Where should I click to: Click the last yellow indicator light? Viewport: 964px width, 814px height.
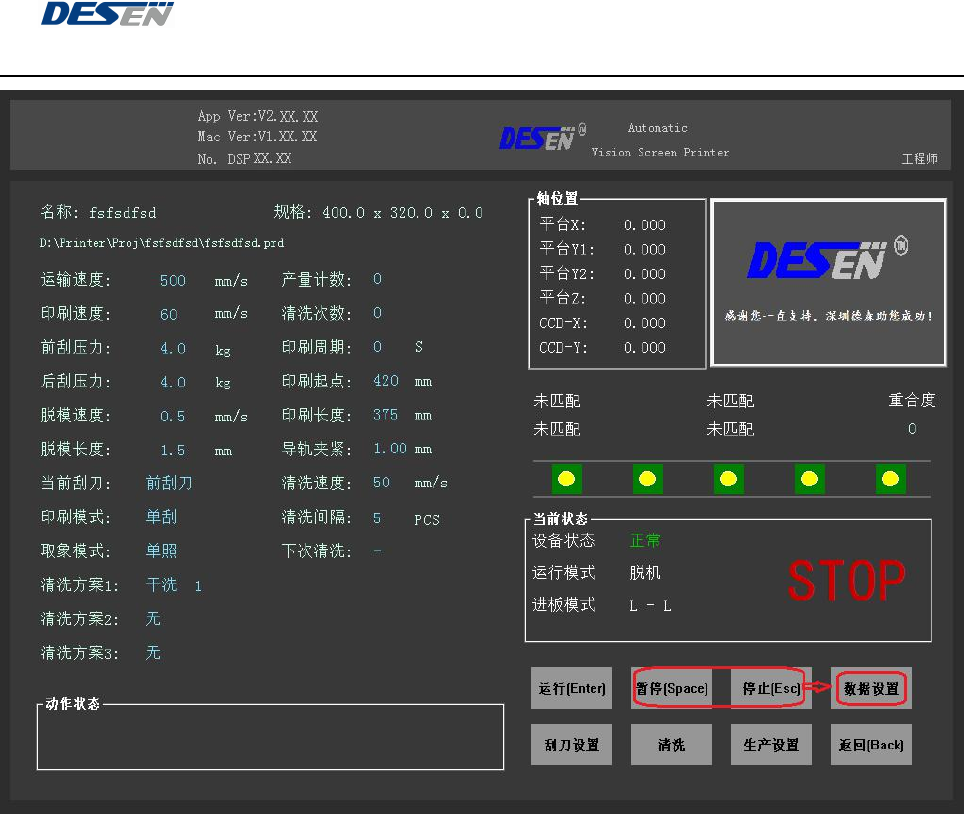point(891,480)
